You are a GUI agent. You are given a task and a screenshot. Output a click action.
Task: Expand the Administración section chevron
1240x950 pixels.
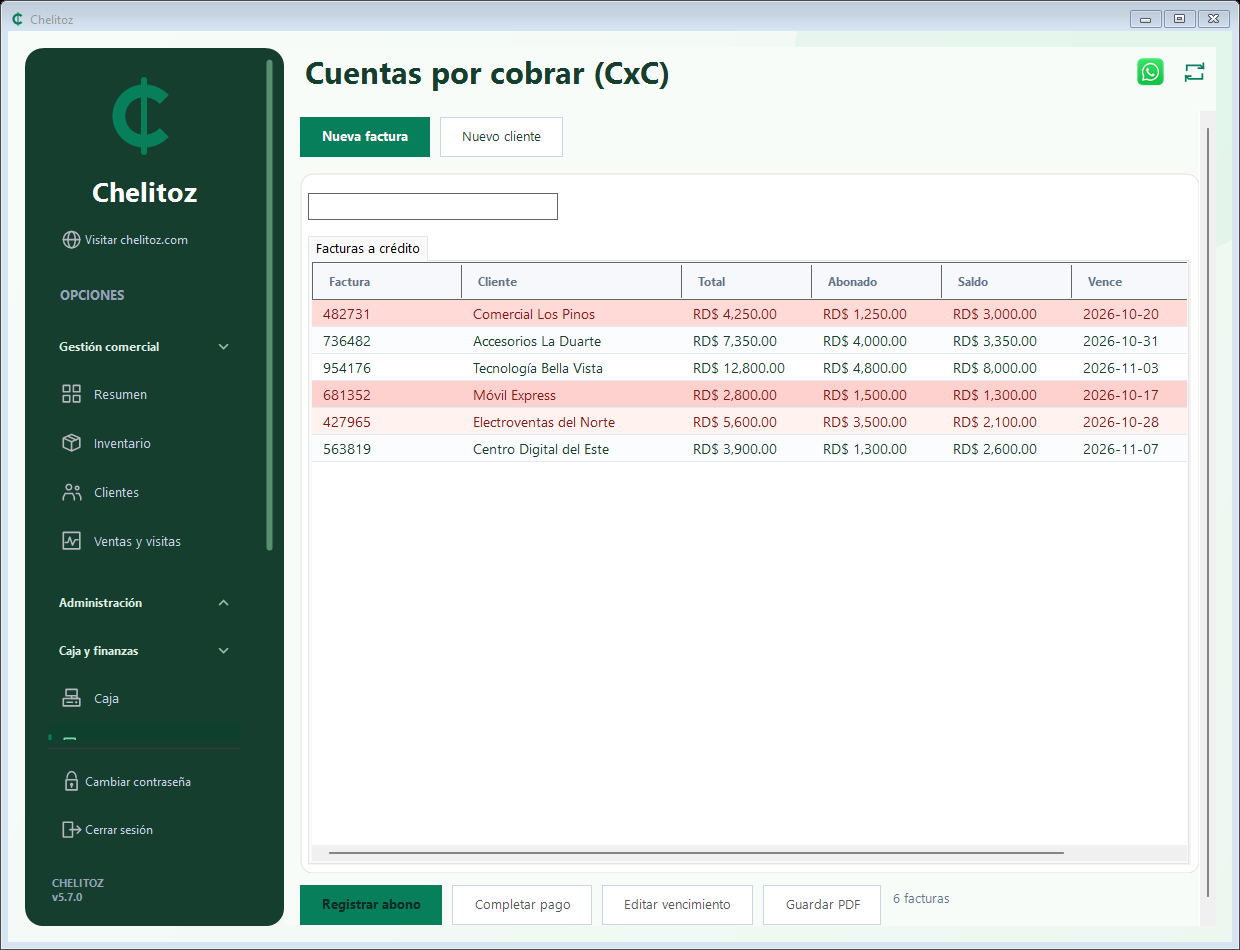[x=224, y=603]
